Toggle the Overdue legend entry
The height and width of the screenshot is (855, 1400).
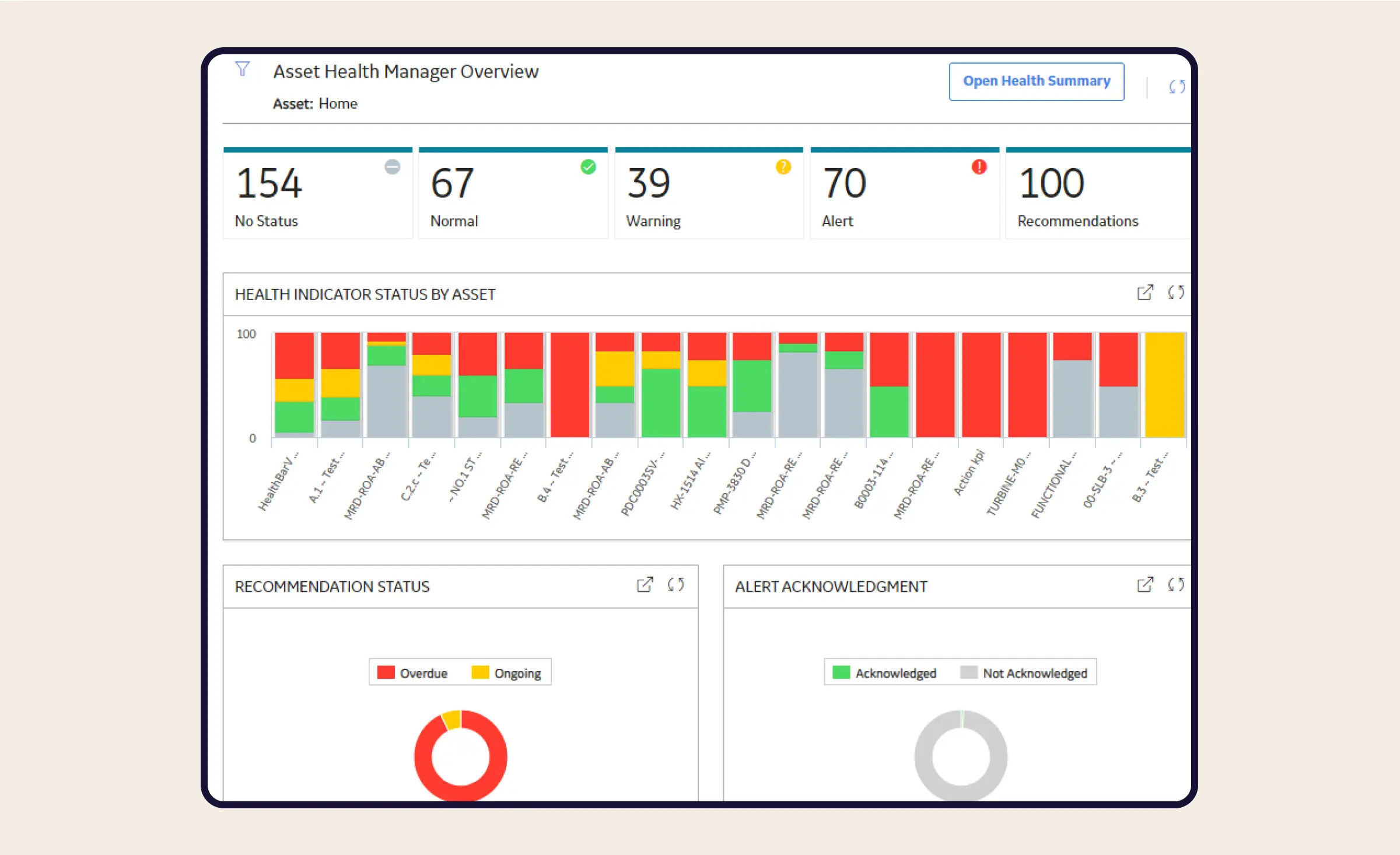(x=412, y=673)
